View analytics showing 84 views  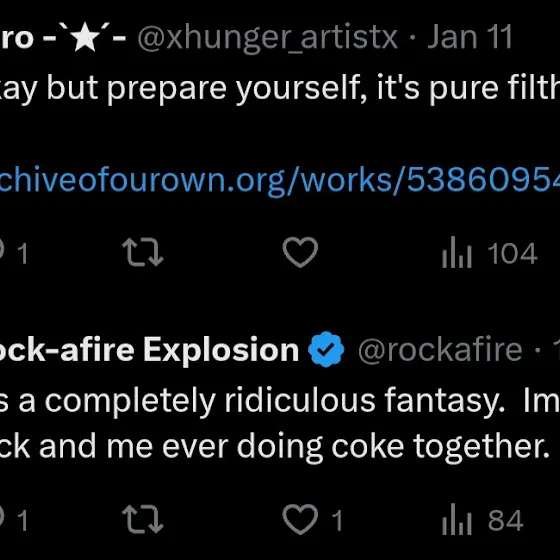[x=483, y=520]
